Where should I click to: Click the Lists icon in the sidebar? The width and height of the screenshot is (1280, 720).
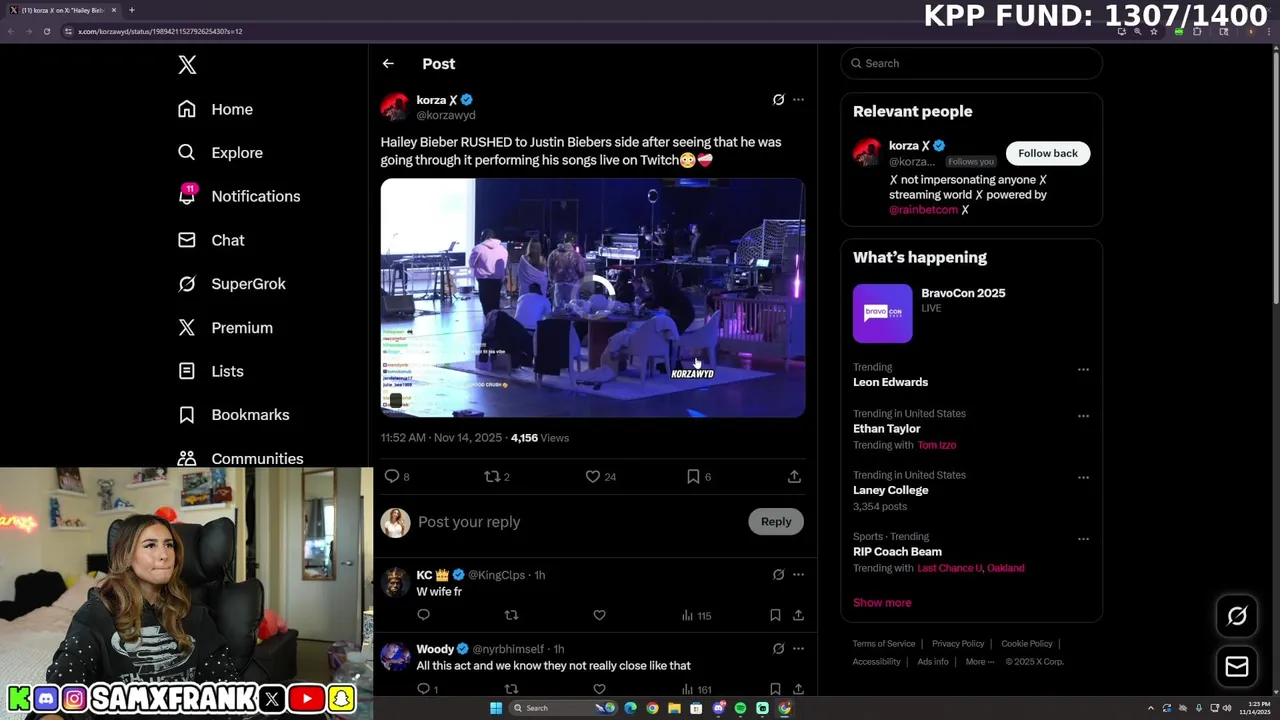coord(187,371)
